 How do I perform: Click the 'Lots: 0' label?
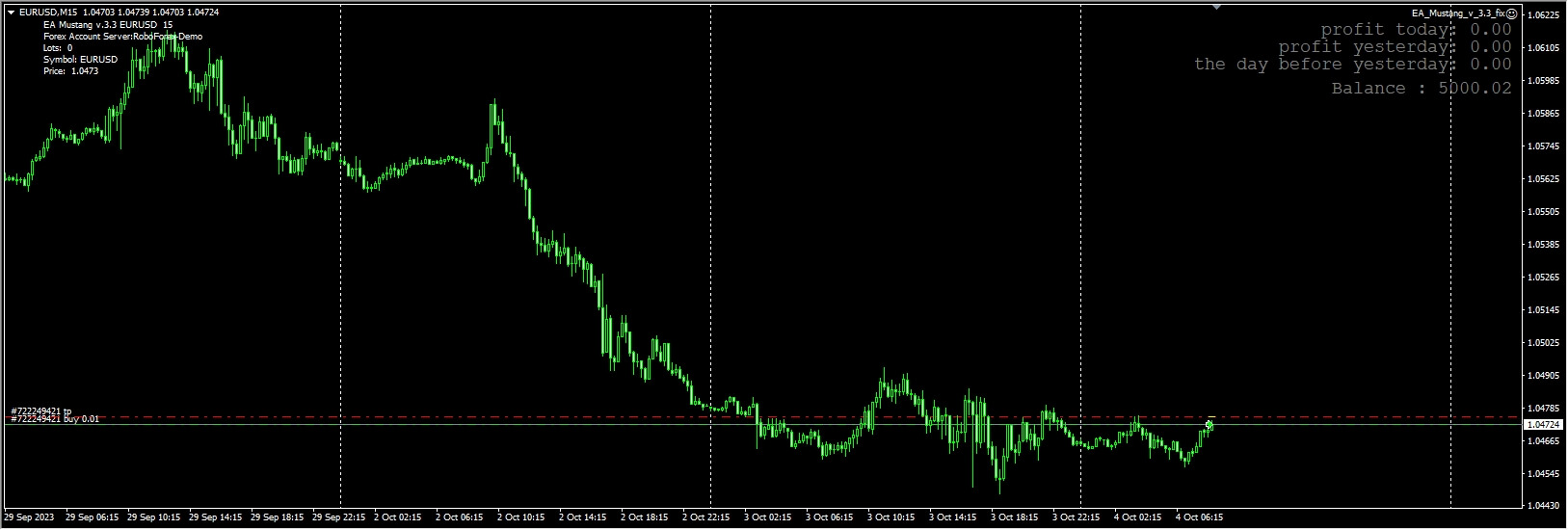[x=58, y=47]
